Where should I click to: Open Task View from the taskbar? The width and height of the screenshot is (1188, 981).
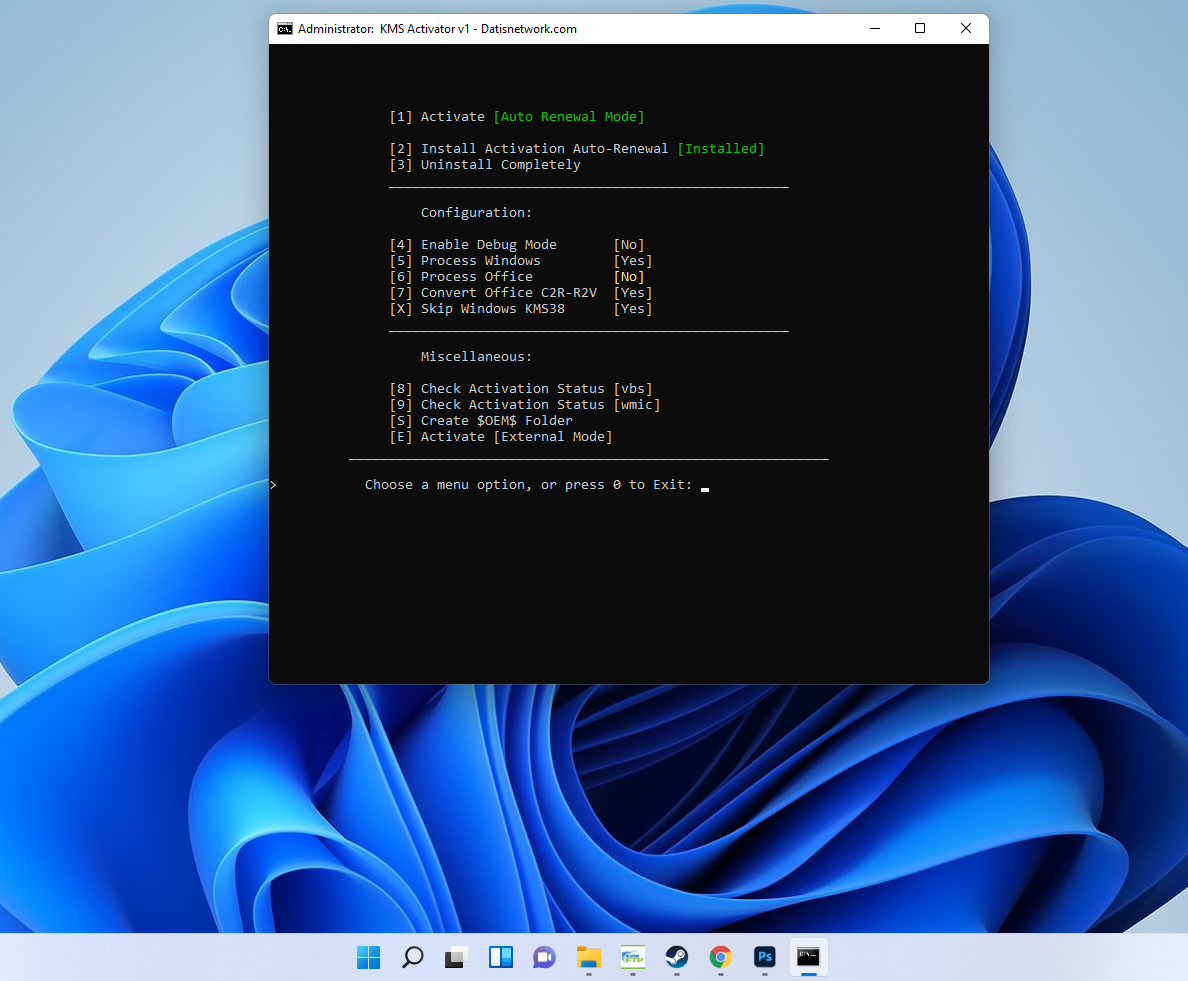coord(456,957)
